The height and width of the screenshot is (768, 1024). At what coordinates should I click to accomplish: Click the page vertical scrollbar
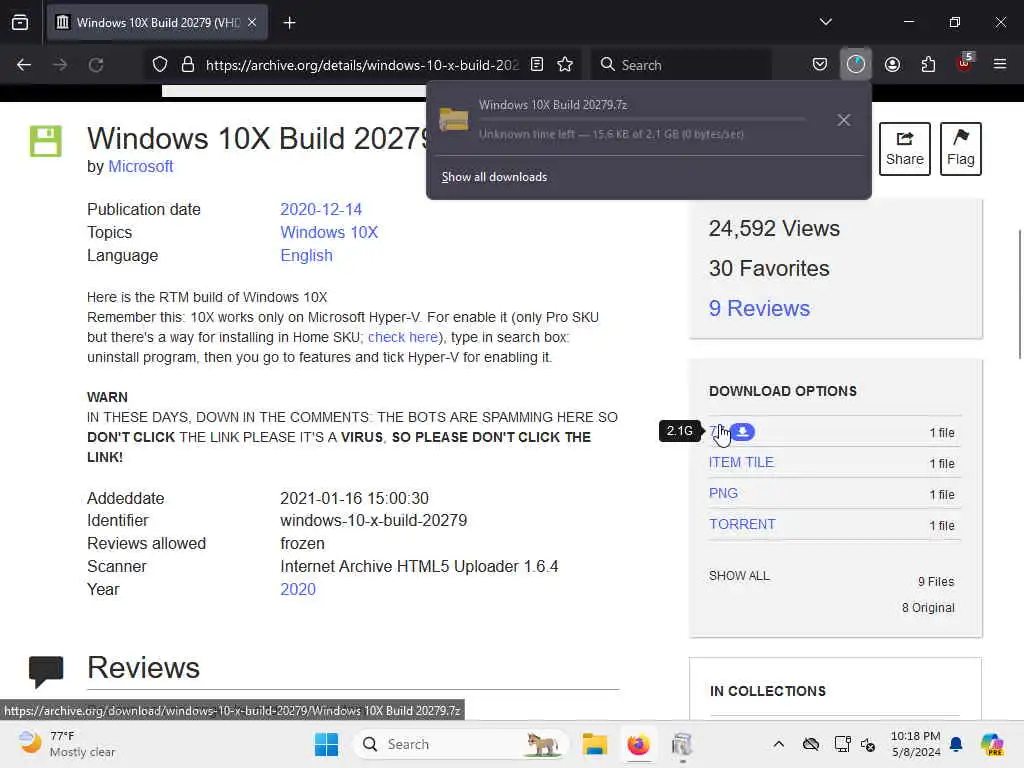pos(1019,294)
